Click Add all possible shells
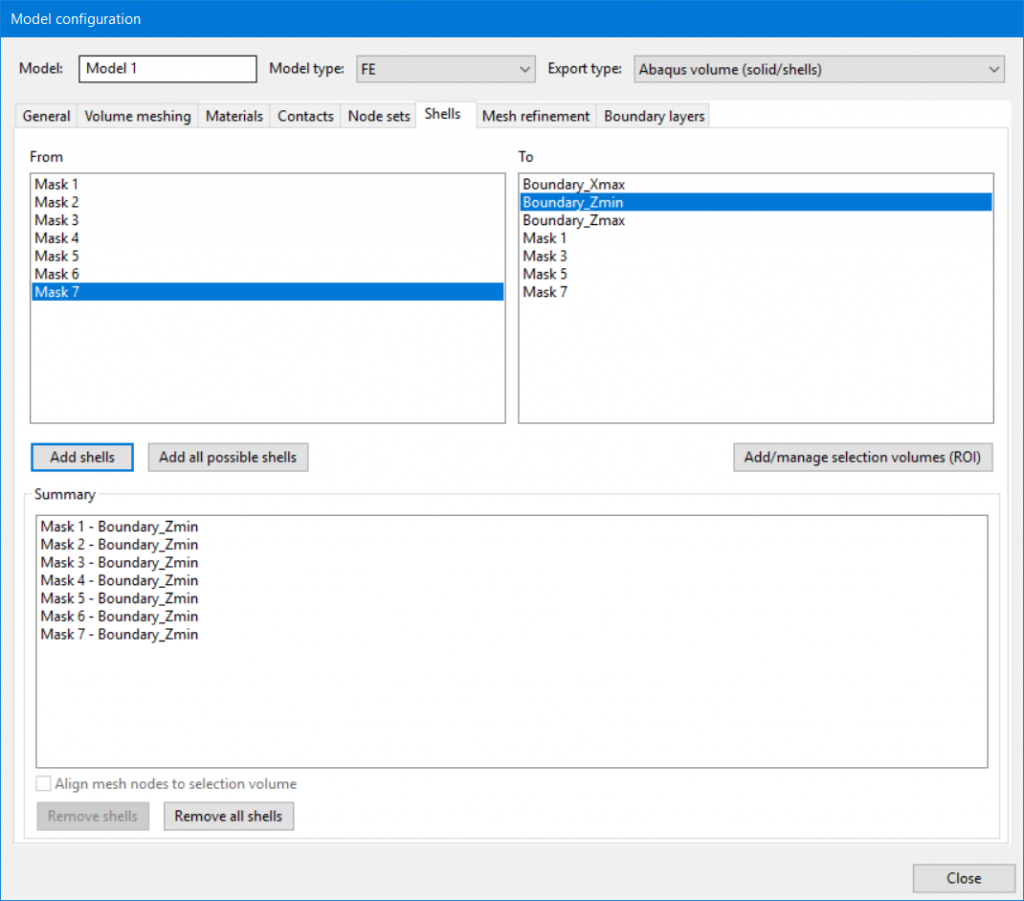The width and height of the screenshot is (1024, 901). click(x=228, y=457)
